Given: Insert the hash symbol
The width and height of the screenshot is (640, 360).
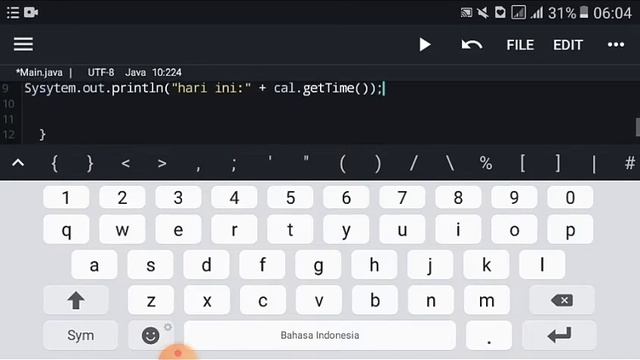Looking at the screenshot, I should click(x=630, y=164).
